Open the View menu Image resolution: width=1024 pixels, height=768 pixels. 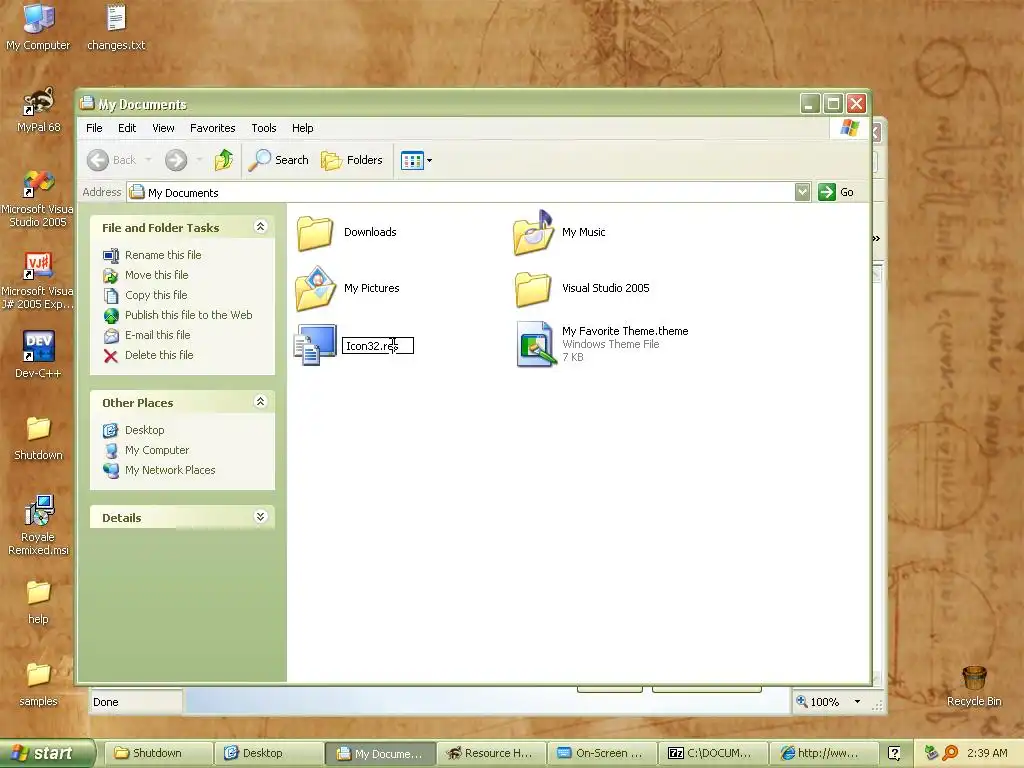(x=163, y=128)
